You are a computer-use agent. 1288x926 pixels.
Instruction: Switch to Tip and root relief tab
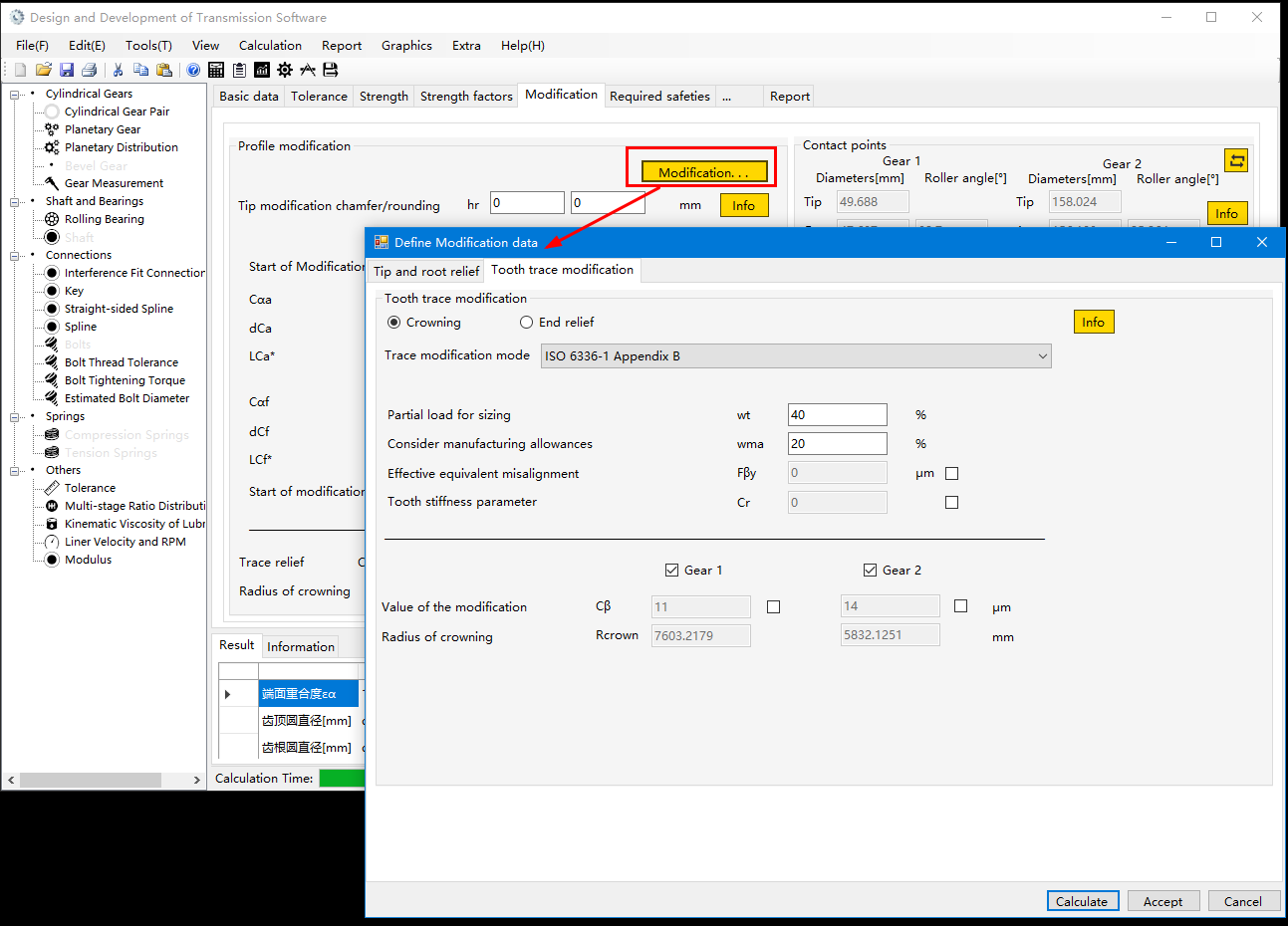click(426, 271)
